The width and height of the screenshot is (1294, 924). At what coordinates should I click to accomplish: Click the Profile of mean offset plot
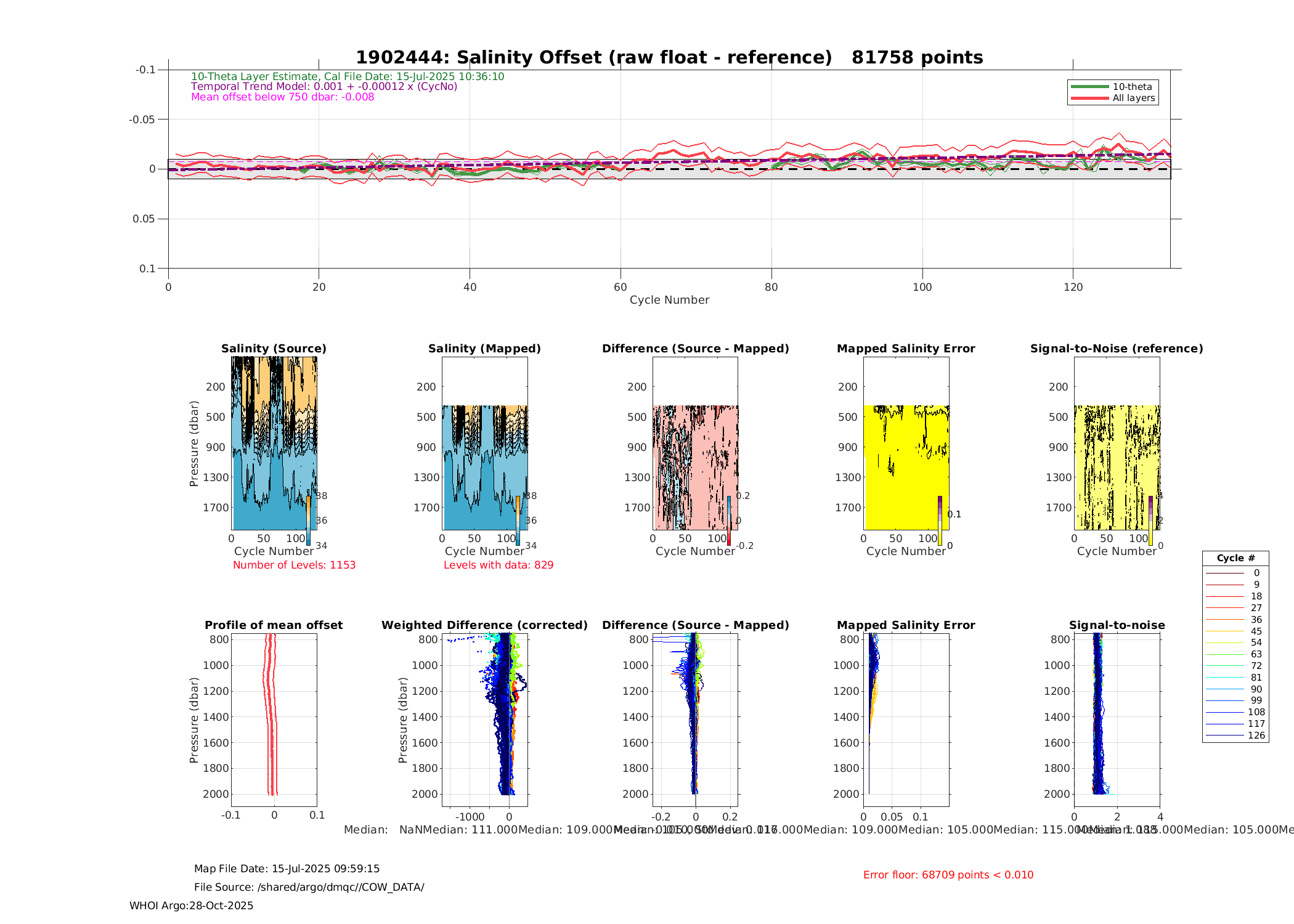274,721
